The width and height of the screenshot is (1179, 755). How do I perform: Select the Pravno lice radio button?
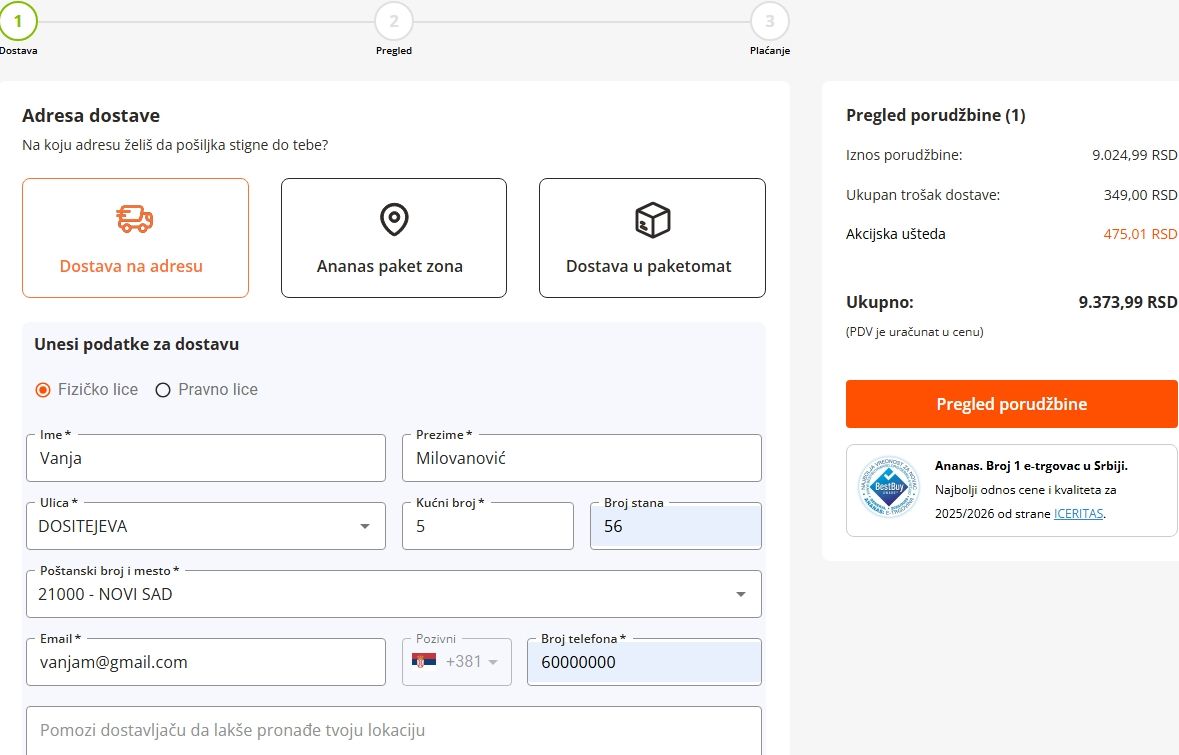163,390
